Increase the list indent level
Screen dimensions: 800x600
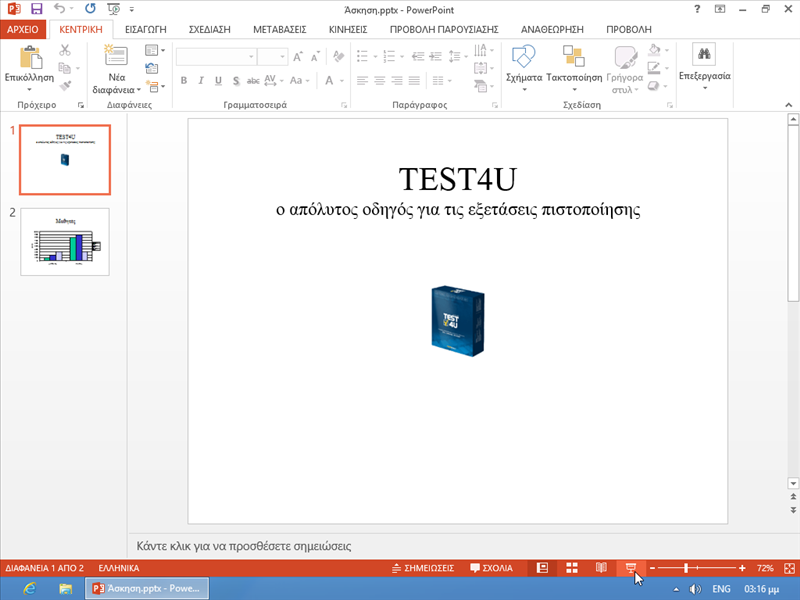pos(435,56)
